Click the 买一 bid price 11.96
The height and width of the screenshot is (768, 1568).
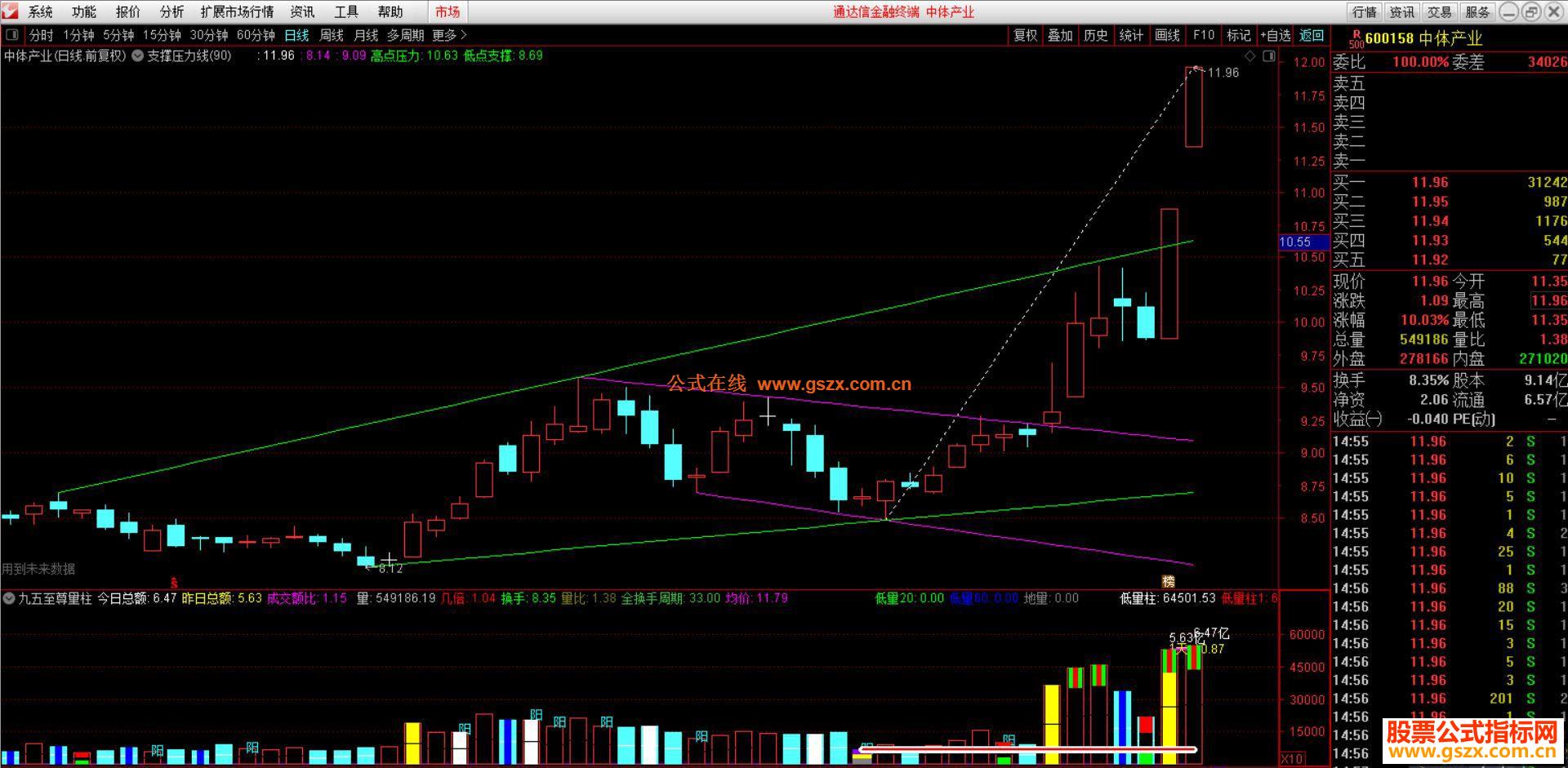(x=1430, y=183)
